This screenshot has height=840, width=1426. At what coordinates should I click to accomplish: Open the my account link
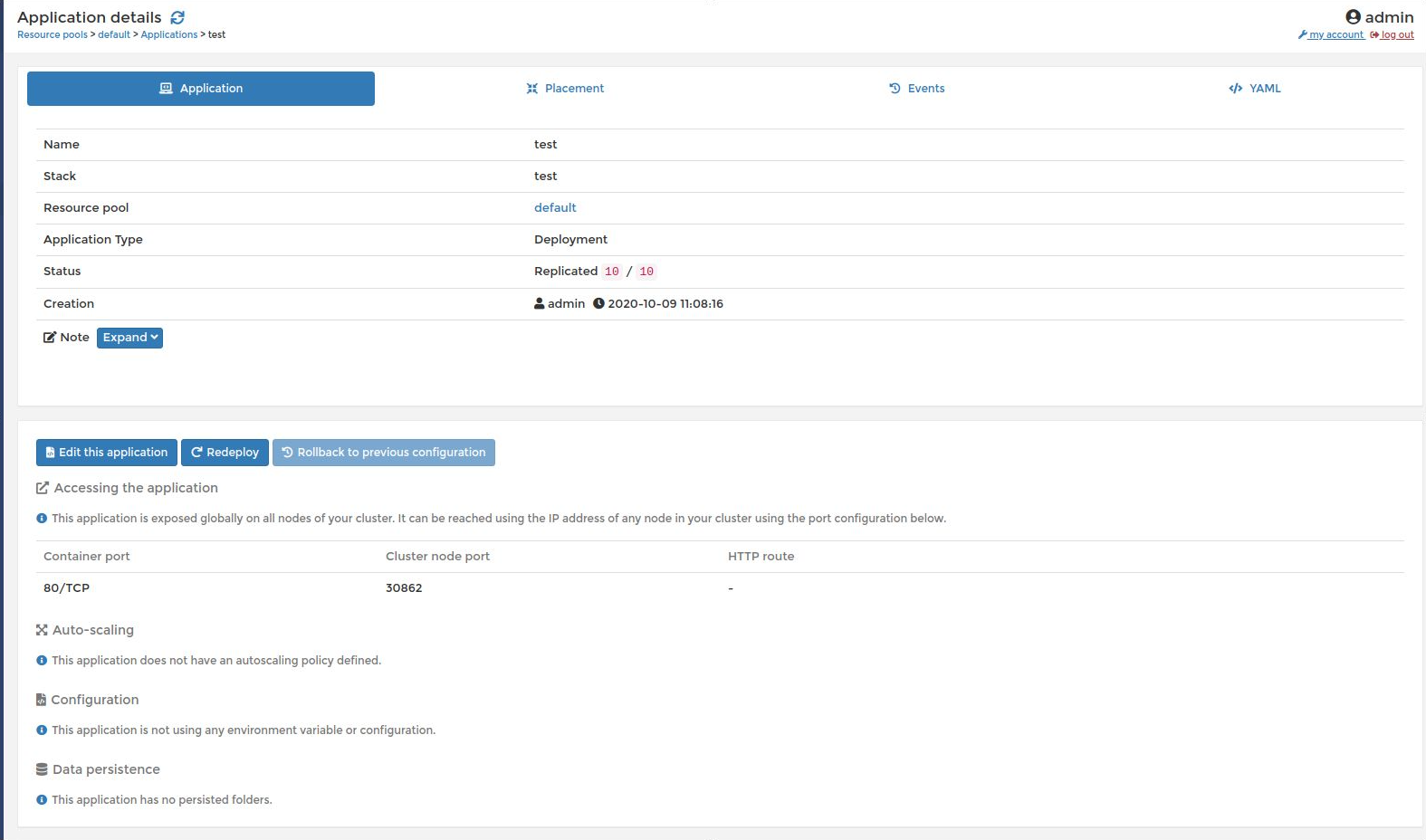tap(1336, 35)
